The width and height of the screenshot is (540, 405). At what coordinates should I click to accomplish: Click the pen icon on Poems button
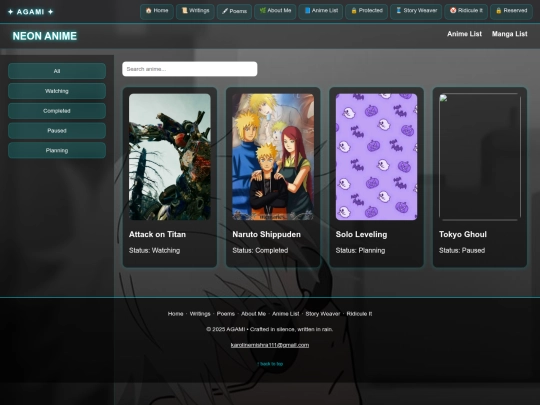pos(225,11)
